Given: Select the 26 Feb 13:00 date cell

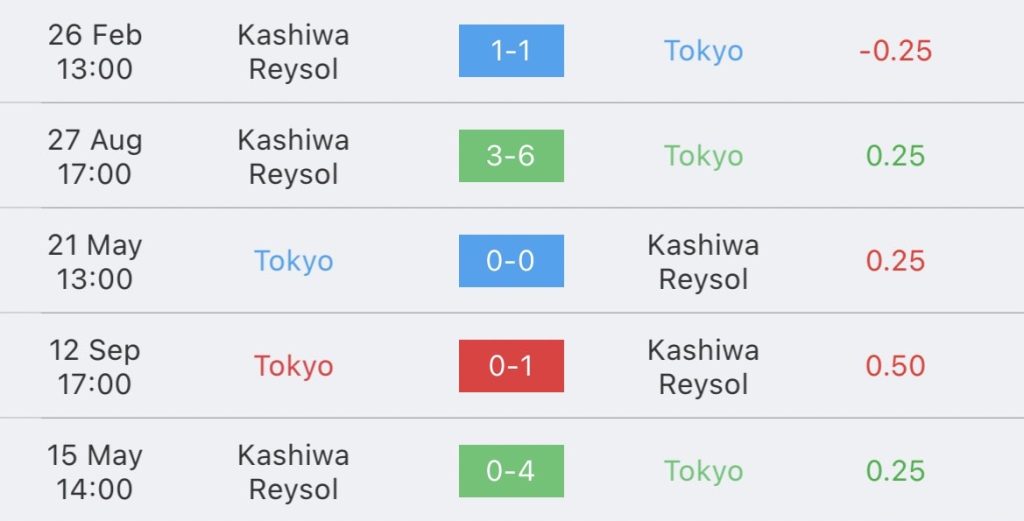Looking at the screenshot, I should tap(95, 52).
